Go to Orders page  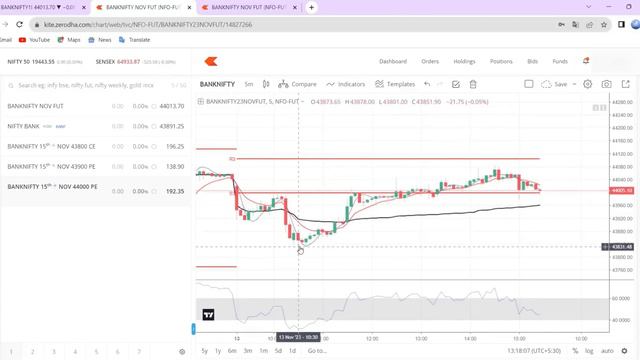click(x=430, y=61)
